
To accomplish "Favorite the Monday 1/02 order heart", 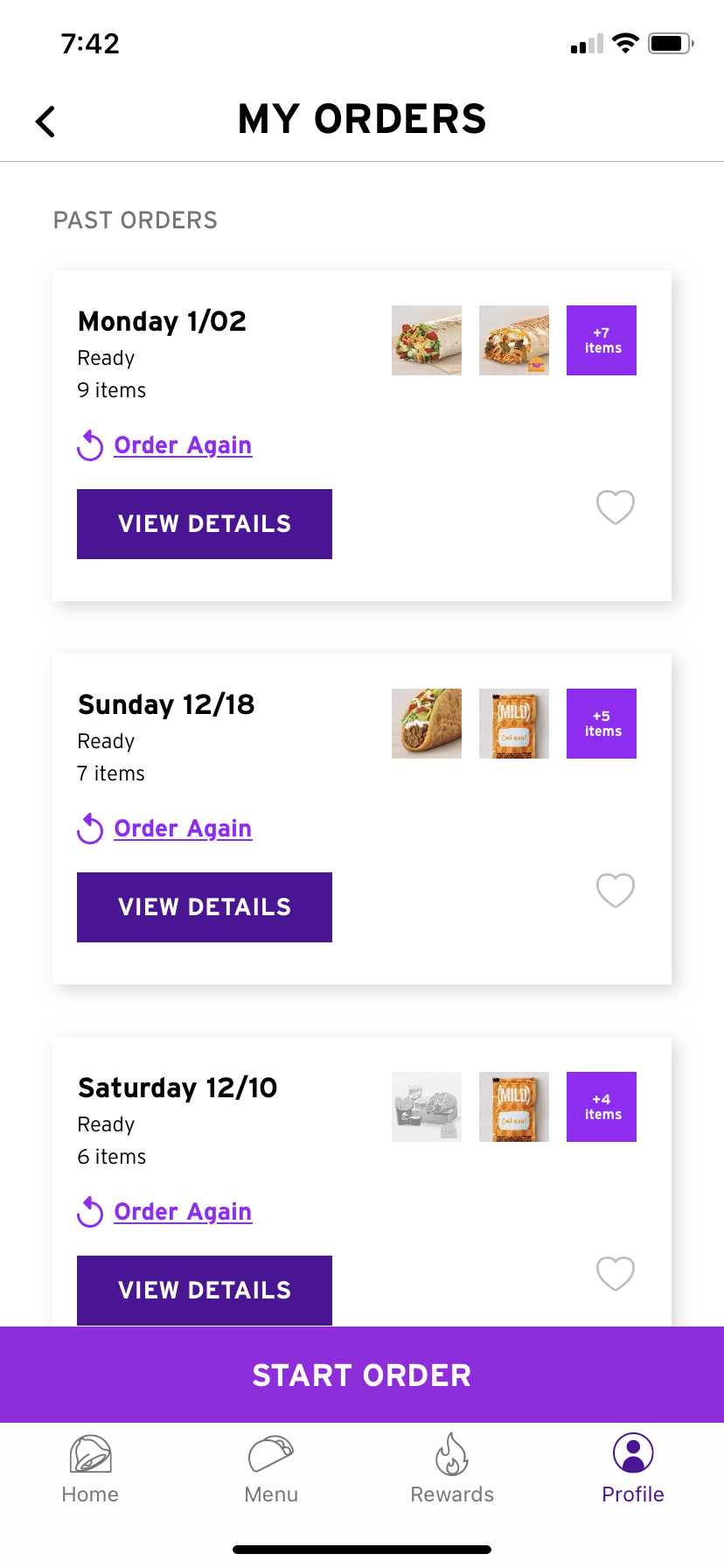I will point(616,507).
